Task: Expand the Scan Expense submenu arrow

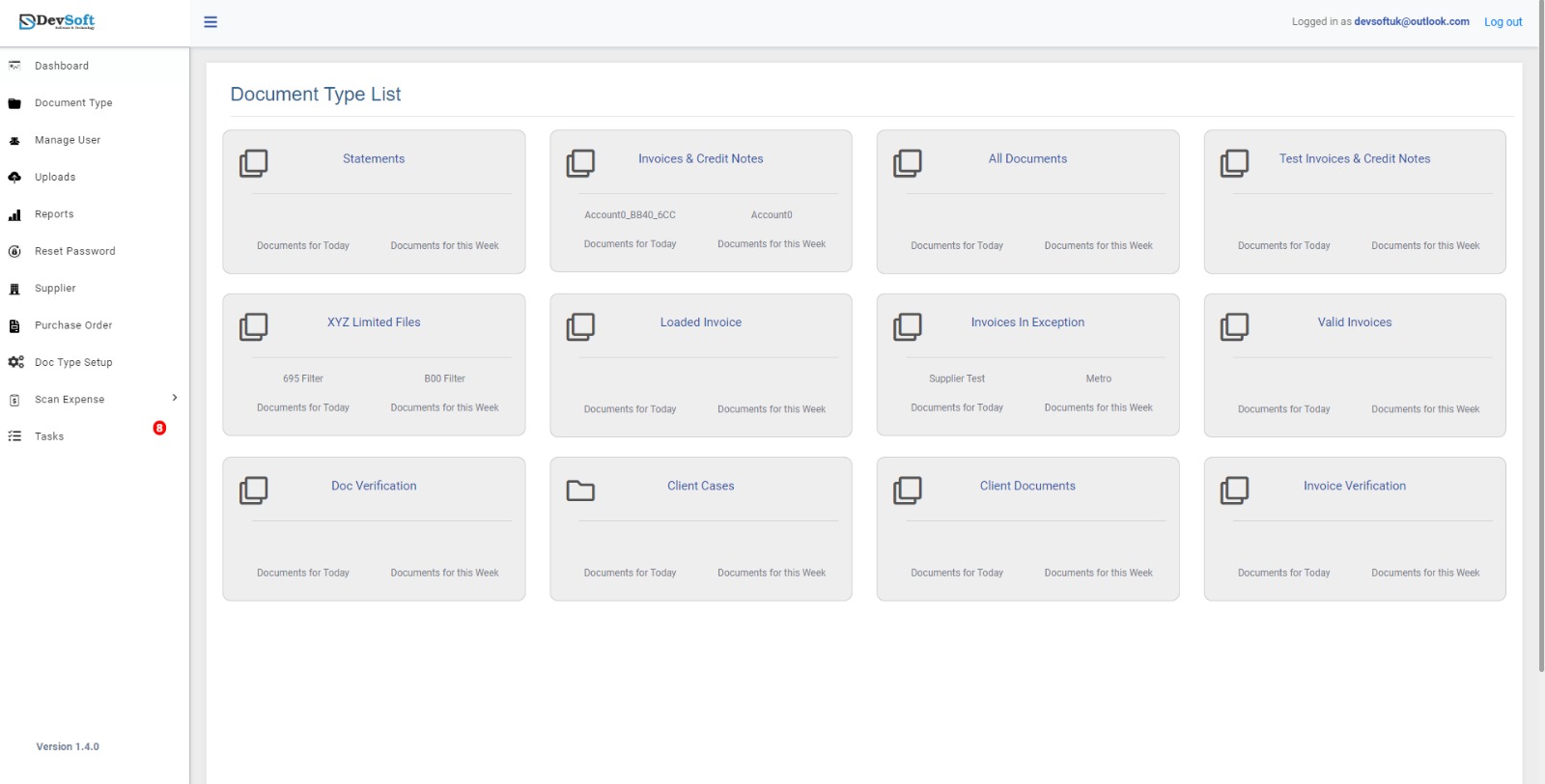Action: (x=175, y=398)
